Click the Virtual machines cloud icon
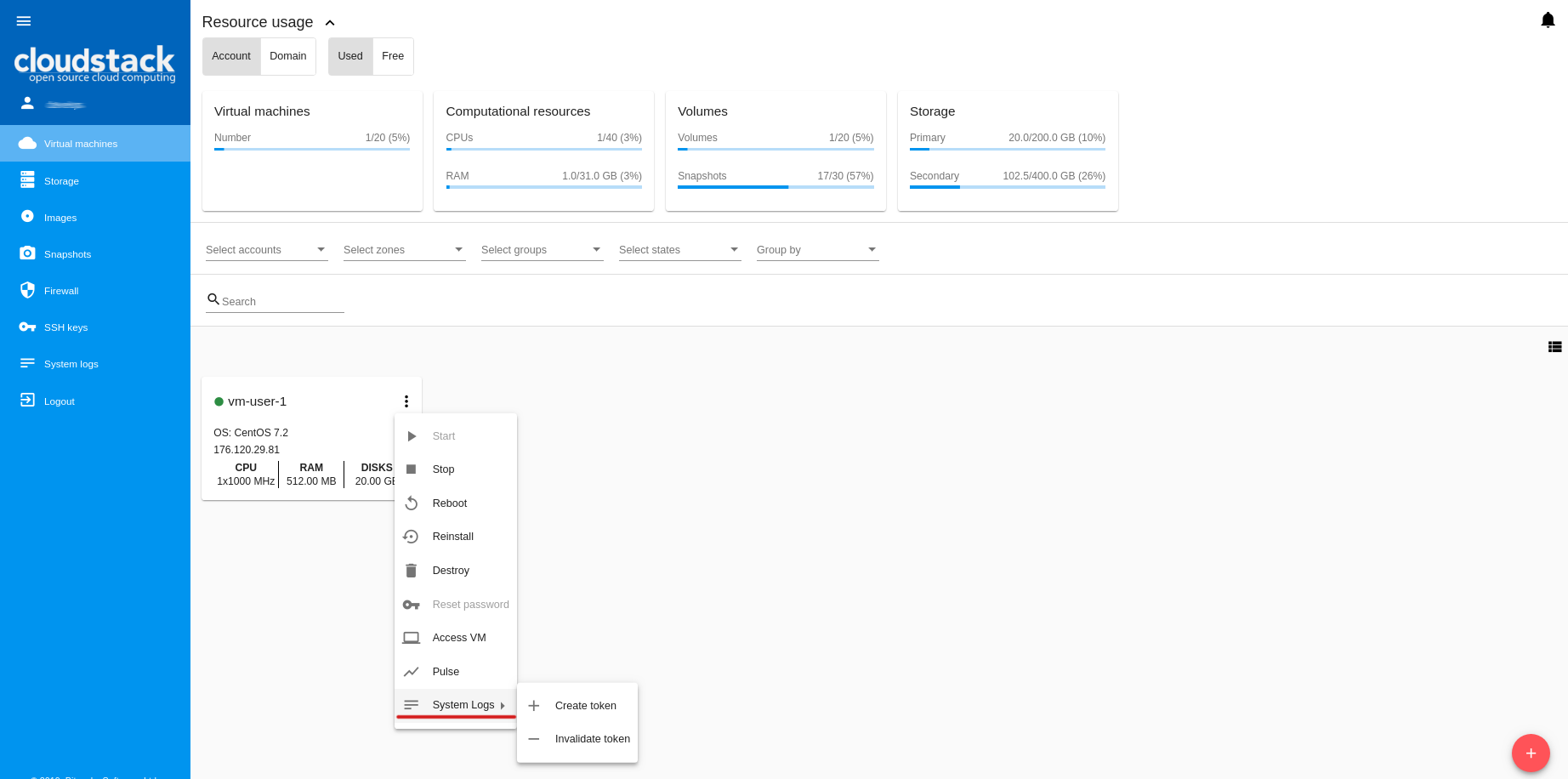The image size is (1568, 779). [27, 143]
